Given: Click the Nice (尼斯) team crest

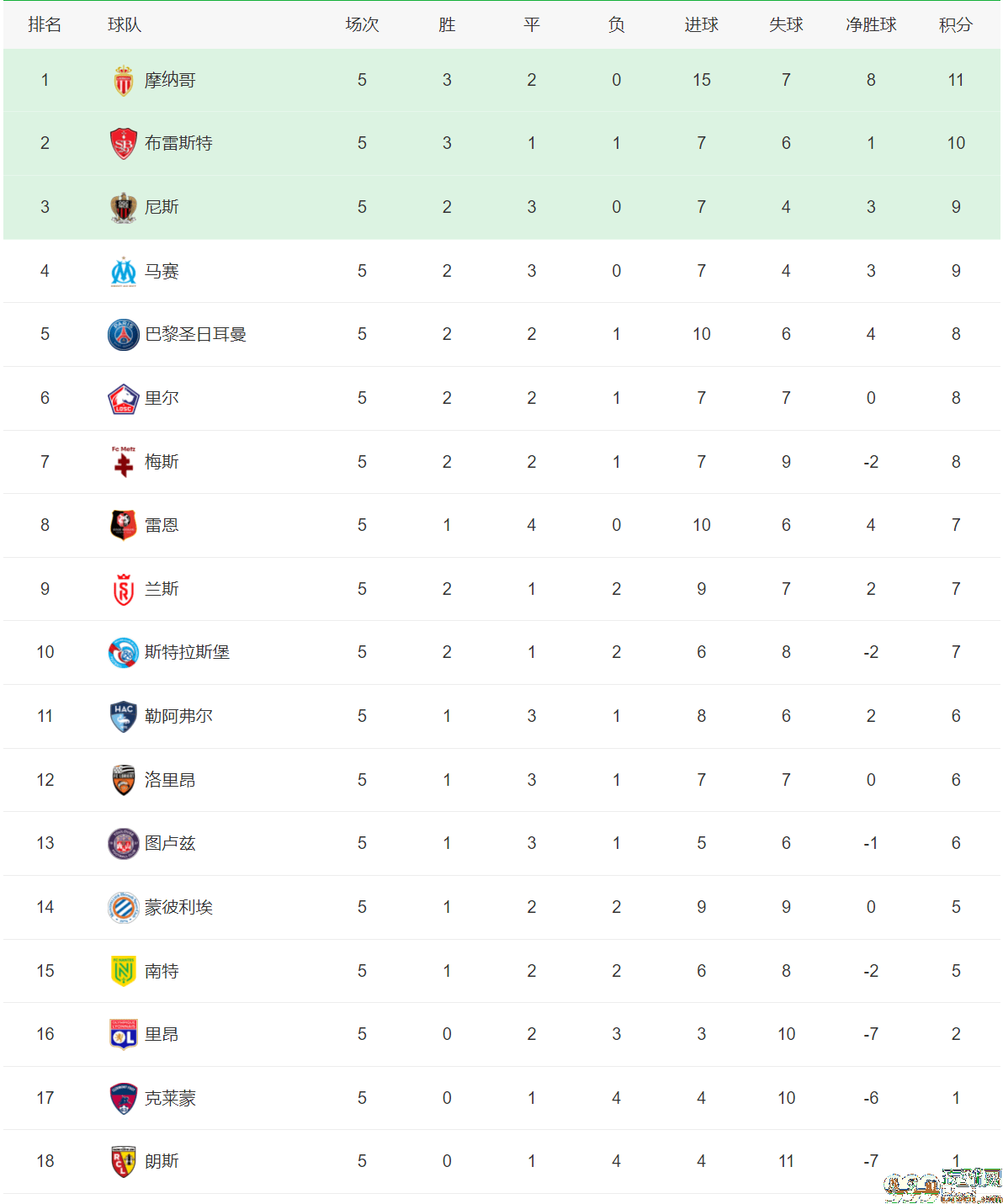Looking at the screenshot, I should coord(124,208).
